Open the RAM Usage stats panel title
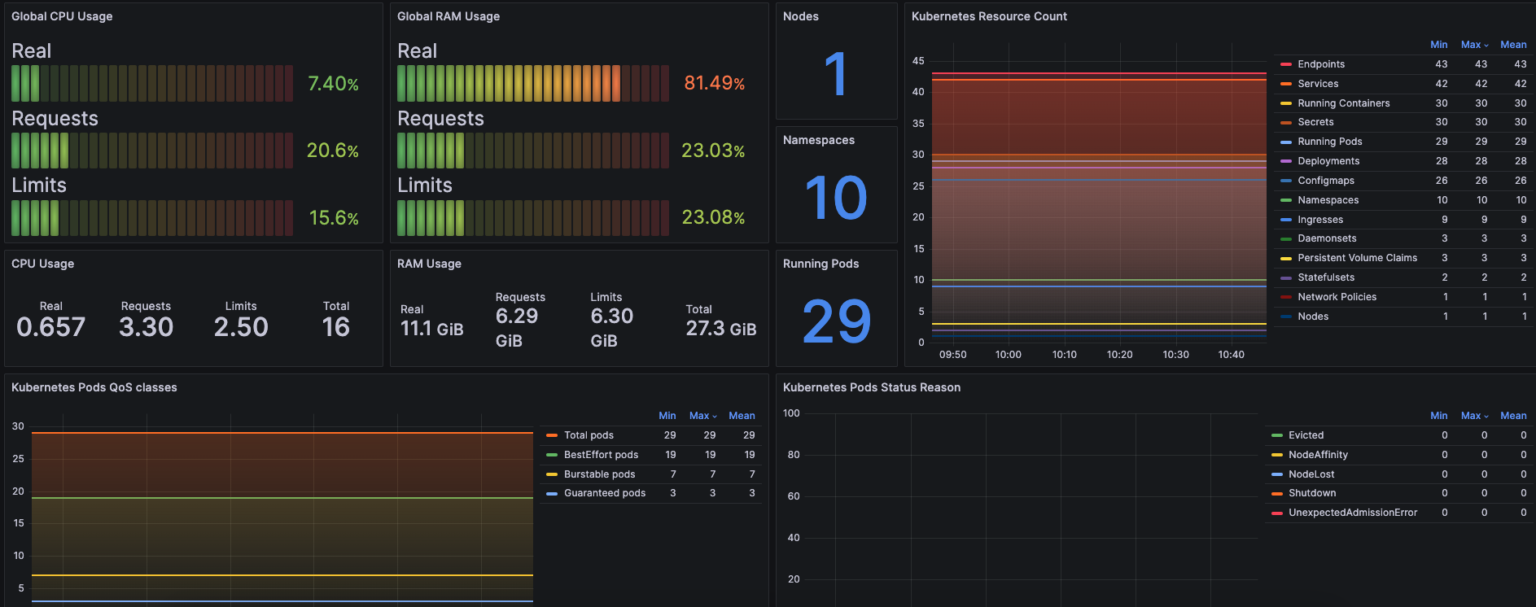Screen dimensions: 1536x607 pyautogui.click(x=429, y=264)
